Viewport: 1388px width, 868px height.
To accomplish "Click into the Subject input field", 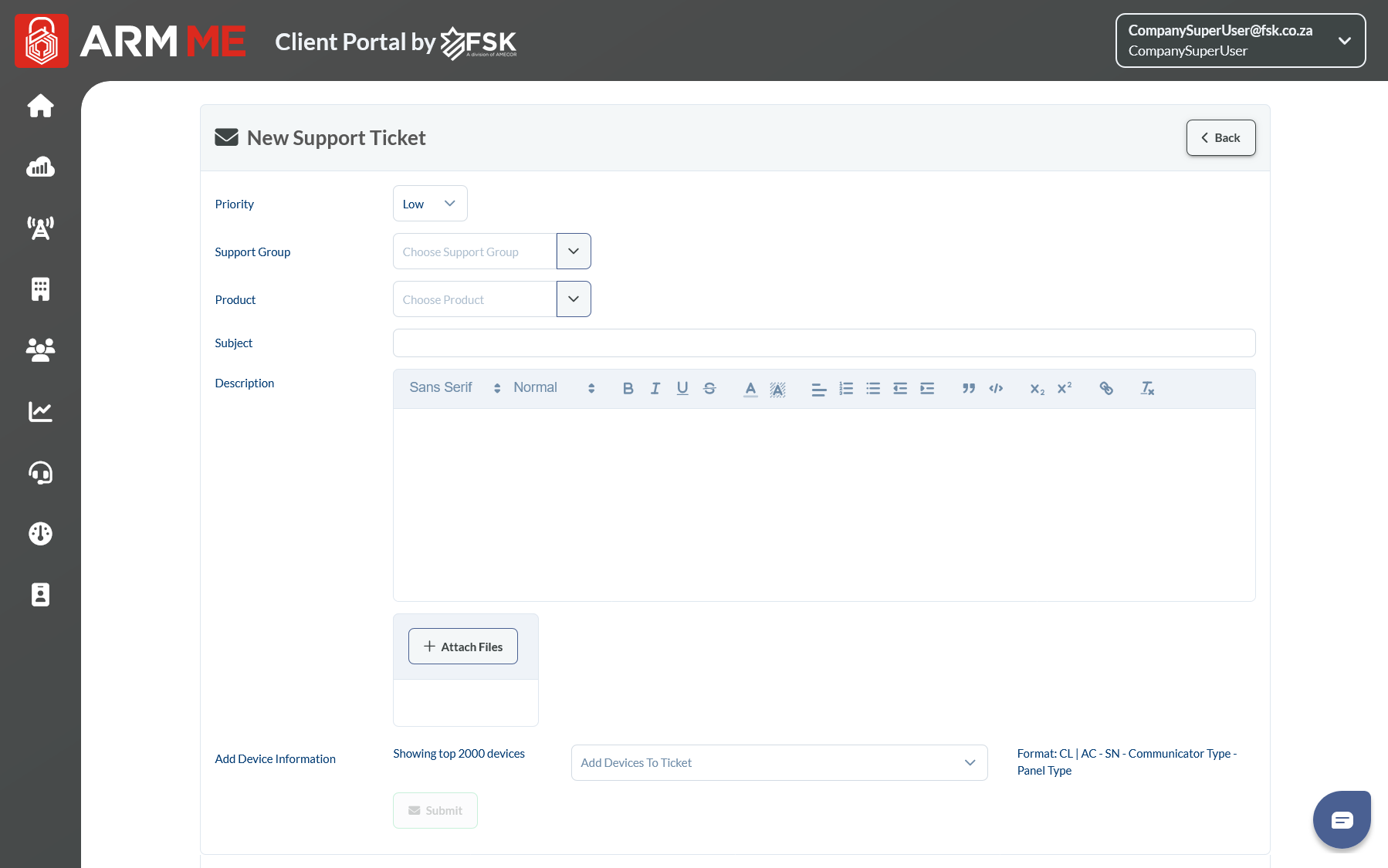I will pyautogui.click(x=824, y=343).
